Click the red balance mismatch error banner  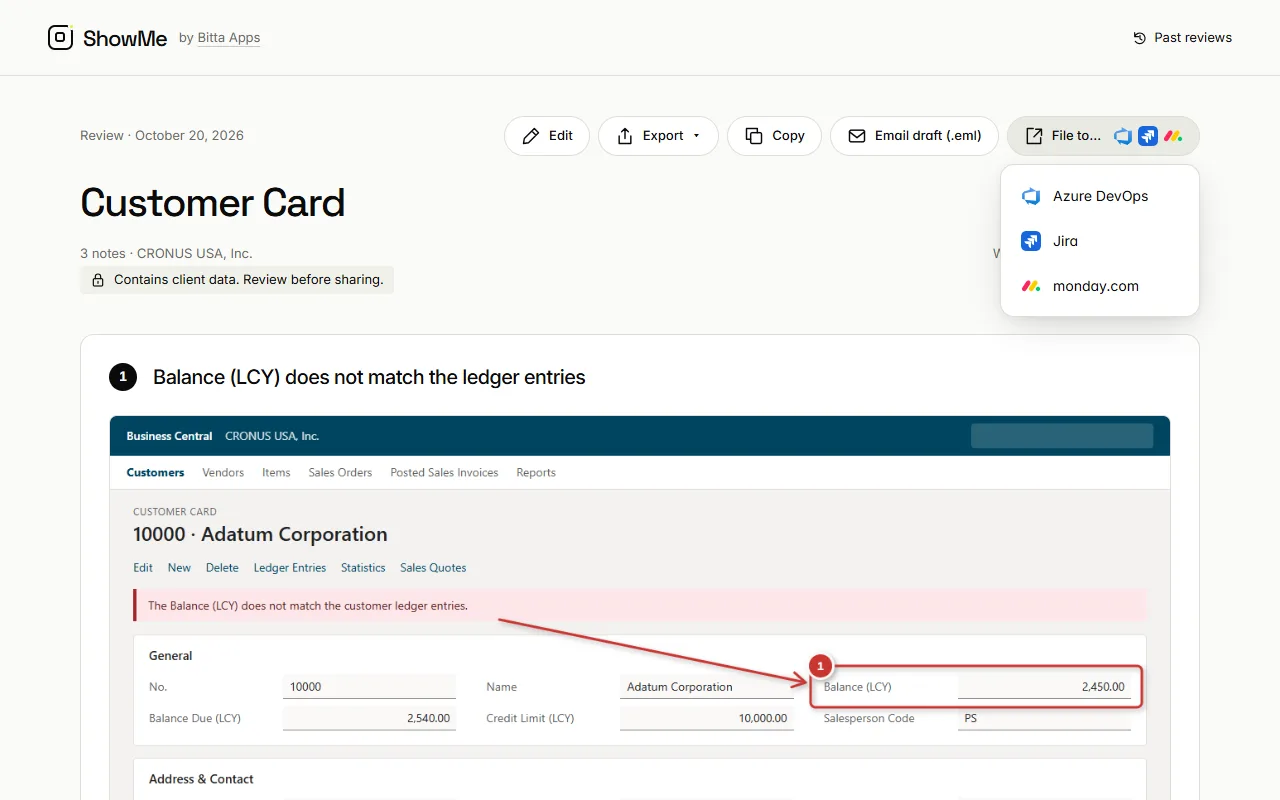[640, 606]
